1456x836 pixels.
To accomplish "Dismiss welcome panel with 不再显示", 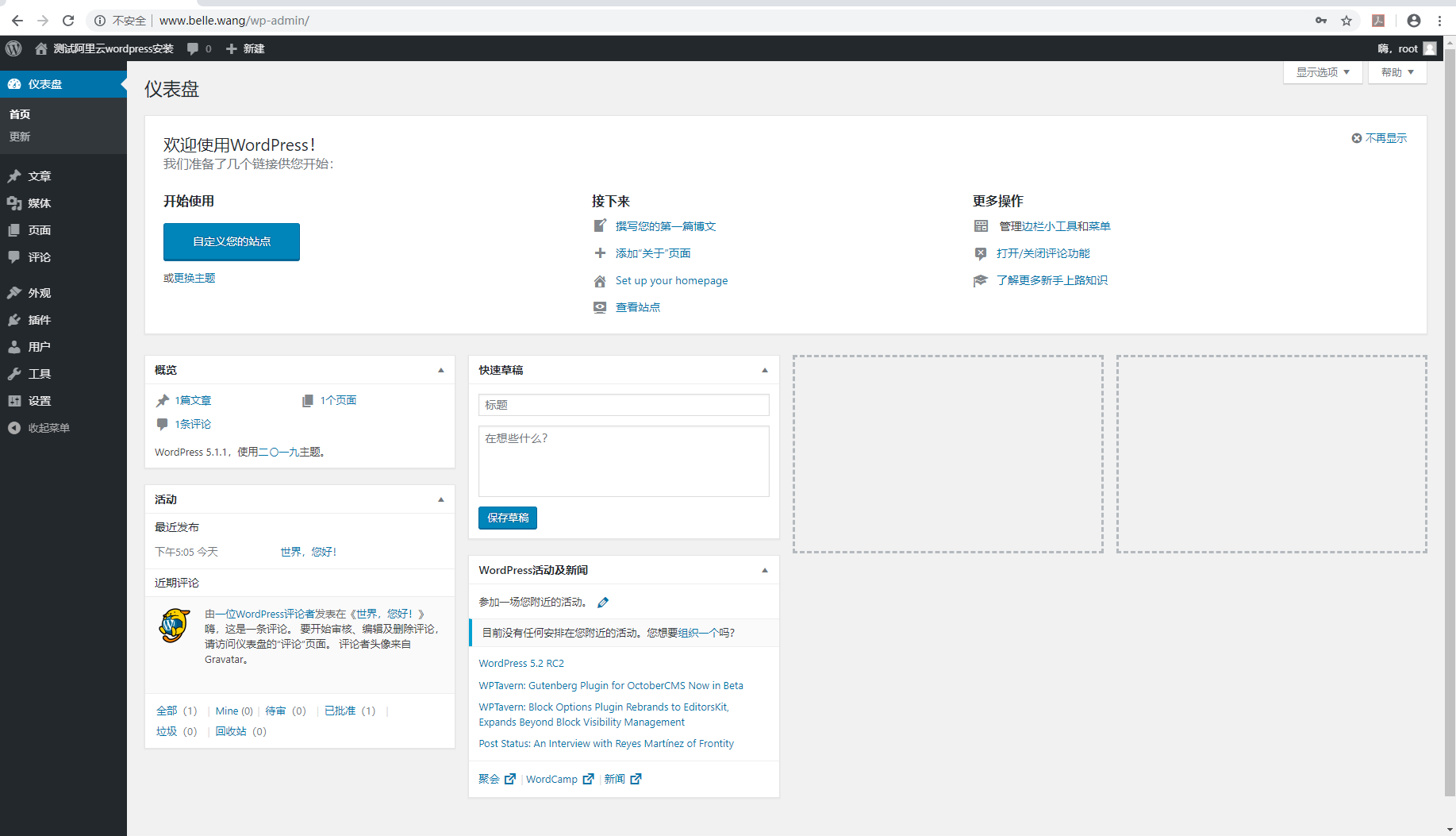I will click(x=1379, y=138).
